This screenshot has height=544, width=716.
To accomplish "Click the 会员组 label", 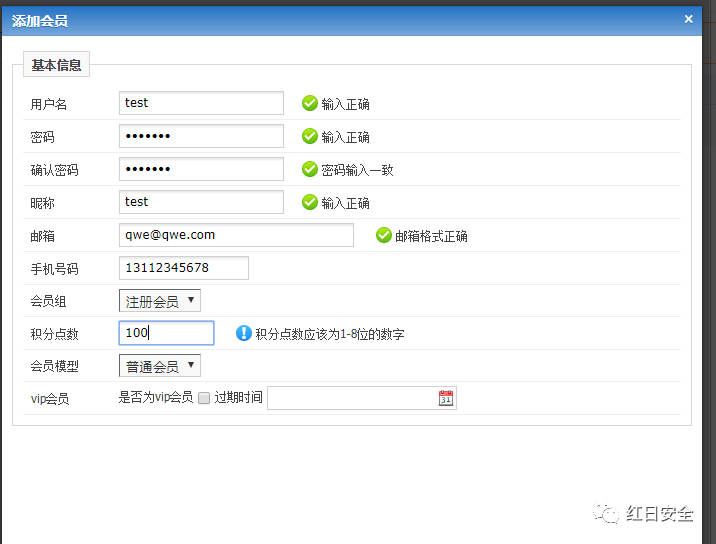I will click(x=48, y=301).
